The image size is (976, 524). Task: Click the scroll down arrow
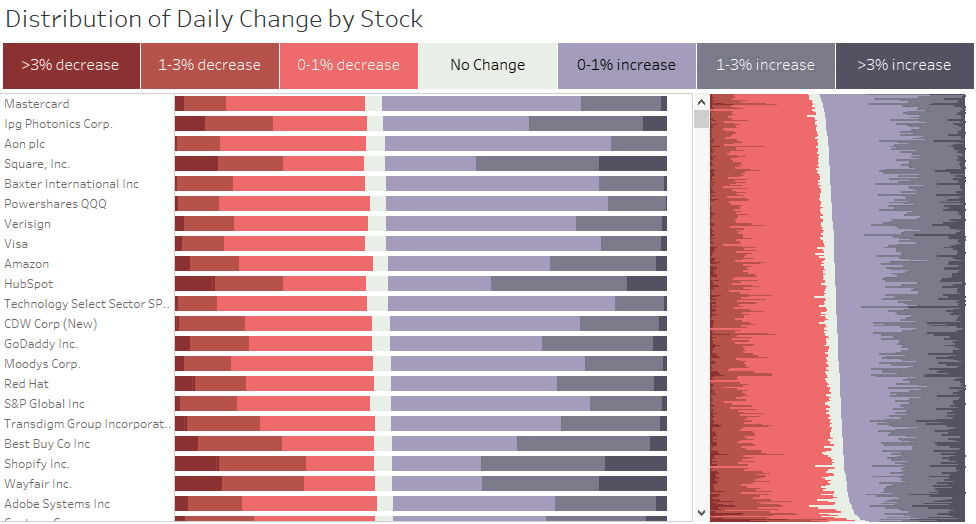click(x=702, y=513)
